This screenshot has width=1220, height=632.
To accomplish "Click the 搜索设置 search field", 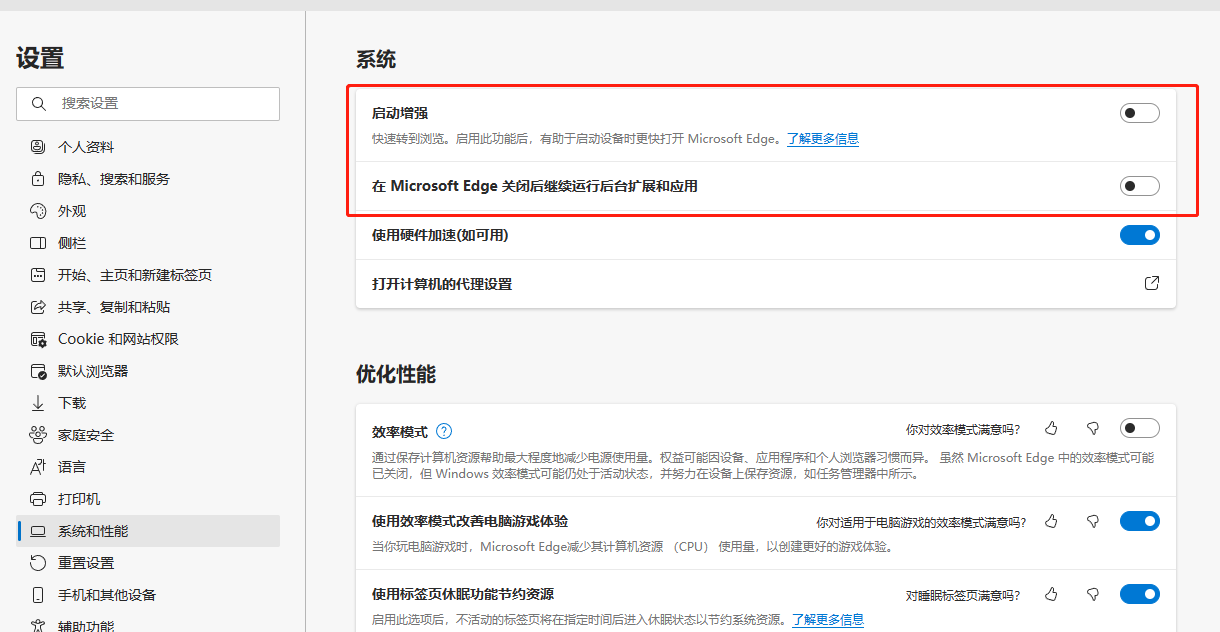I will tap(148, 104).
